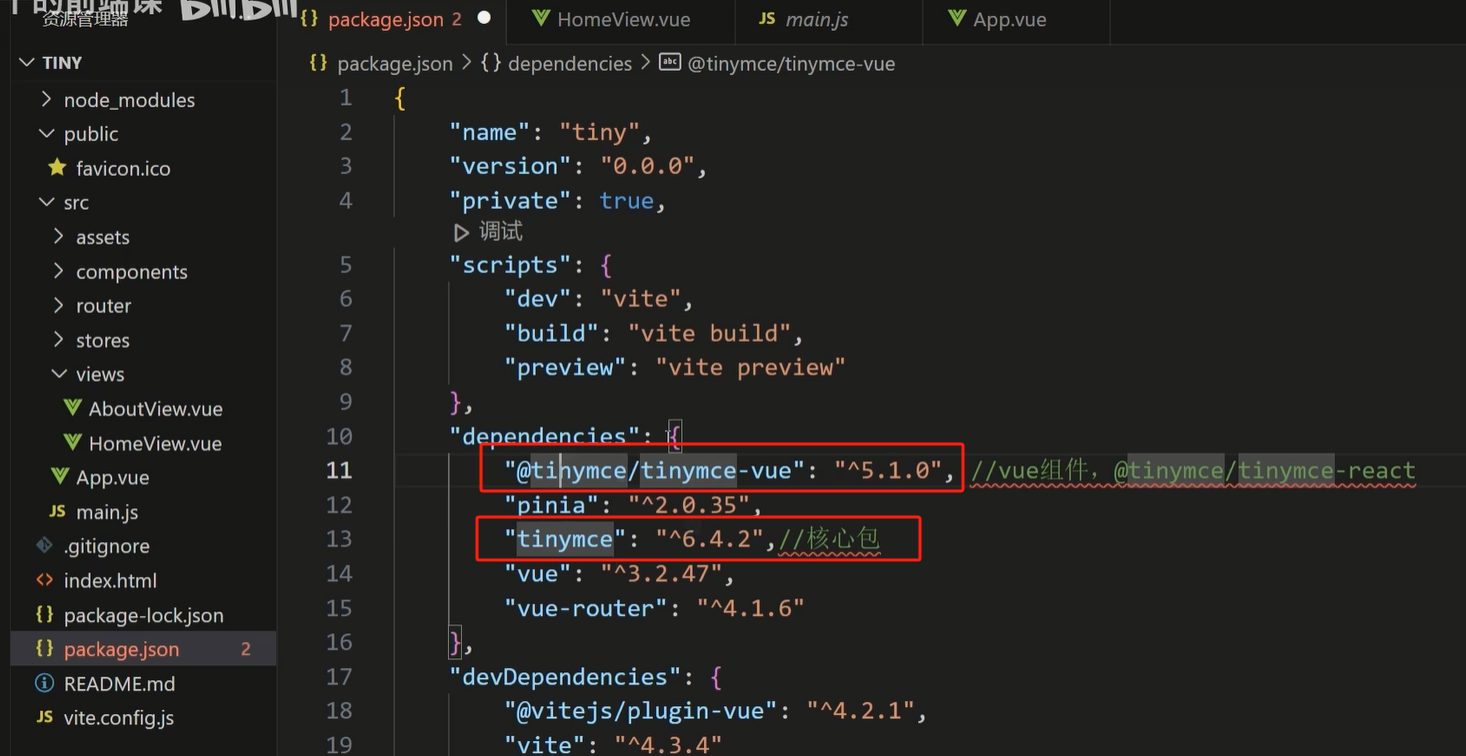The width and height of the screenshot is (1466, 756).
Task: Collapse the public folder
Action: (46, 134)
